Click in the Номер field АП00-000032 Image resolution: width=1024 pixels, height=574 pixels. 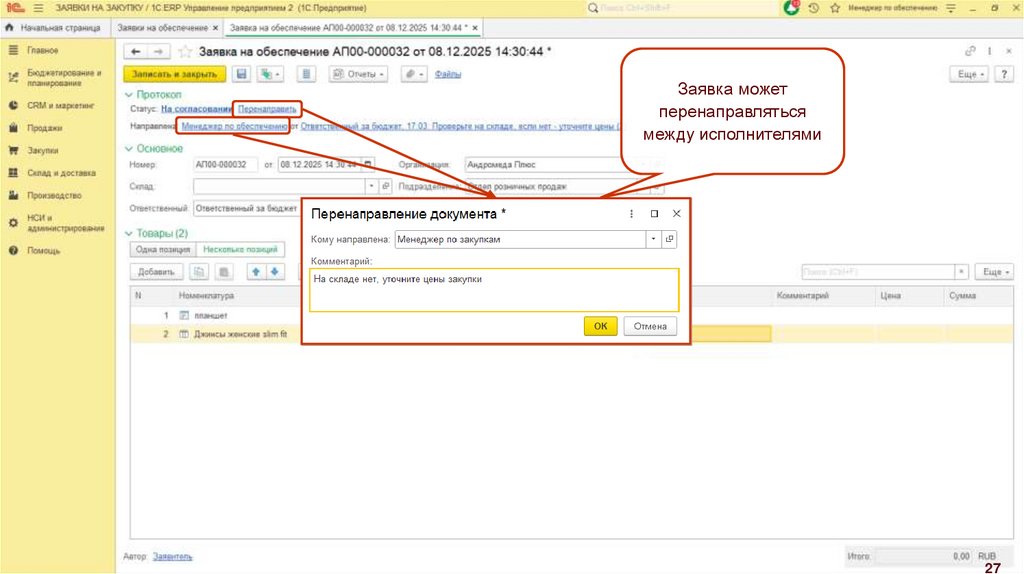225,165
